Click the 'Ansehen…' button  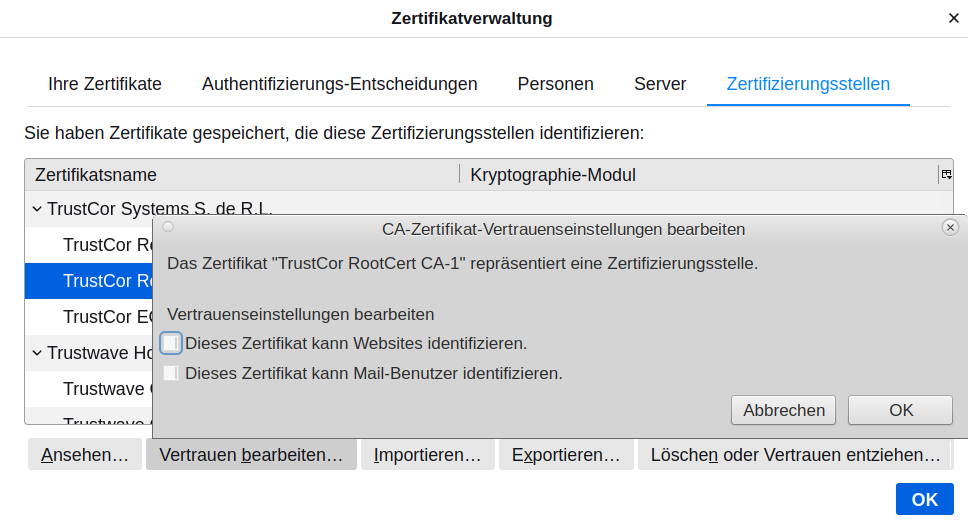click(x=85, y=455)
